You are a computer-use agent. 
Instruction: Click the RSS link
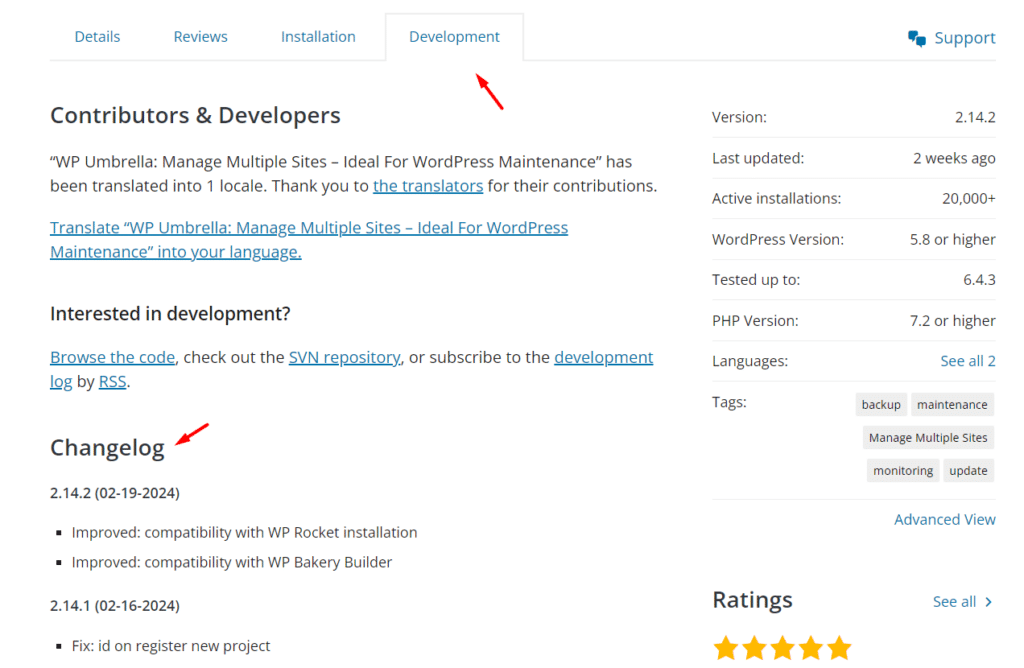[x=112, y=381]
